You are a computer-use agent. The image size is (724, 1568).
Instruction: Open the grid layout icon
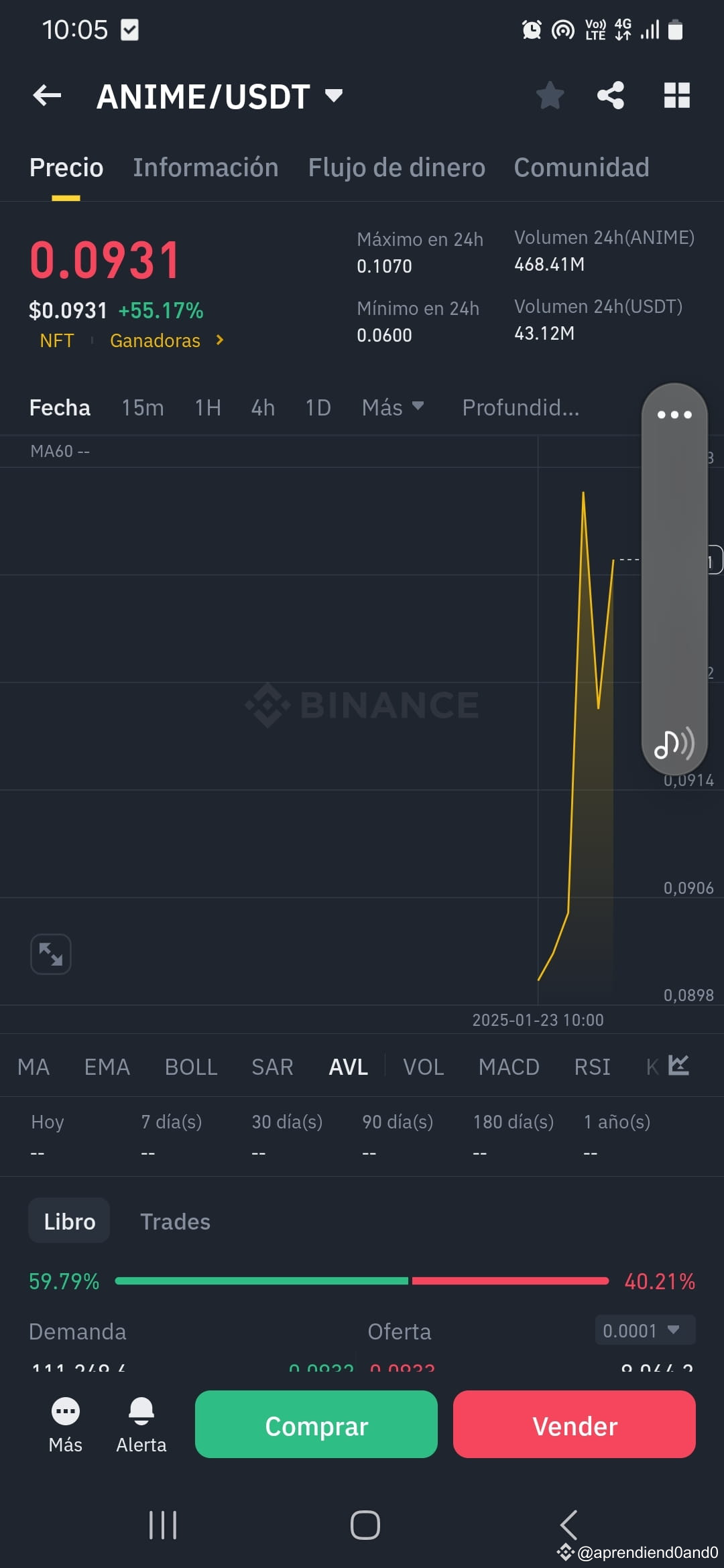pos(676,95)
